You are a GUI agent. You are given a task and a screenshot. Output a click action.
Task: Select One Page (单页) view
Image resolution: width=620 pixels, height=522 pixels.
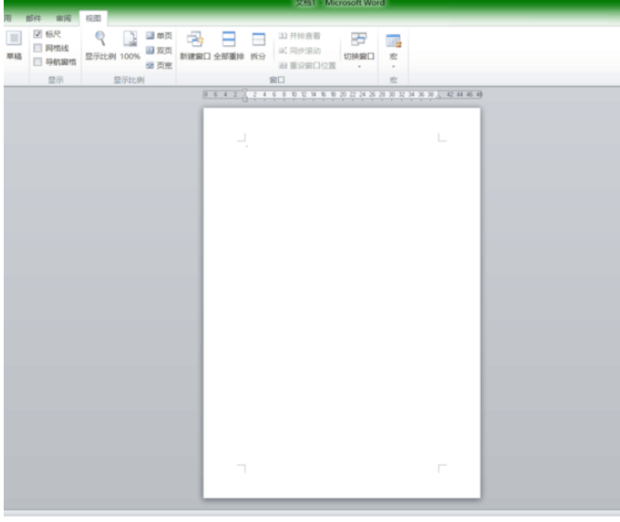tap(159, 36)
